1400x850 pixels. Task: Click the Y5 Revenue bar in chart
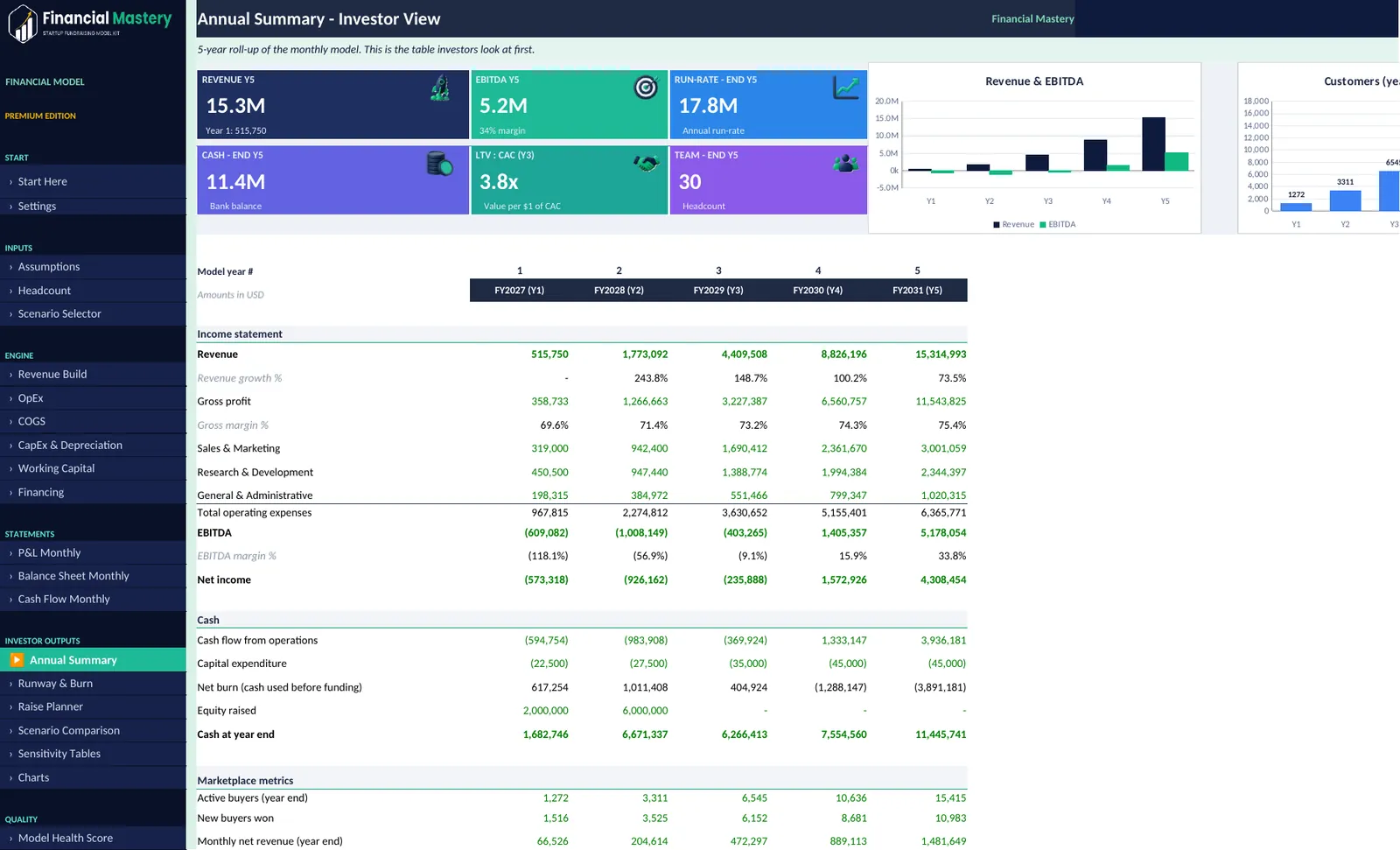click(x=1153, y=144)
